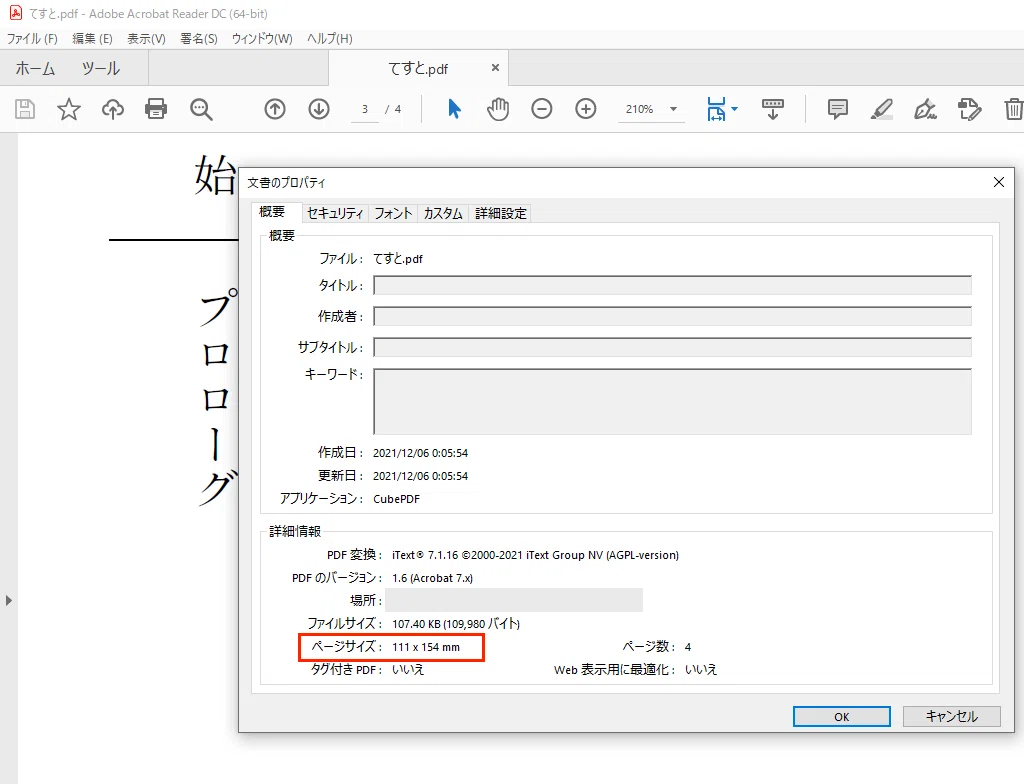Close the てすと.pdf tab
This screenshot has height=784, width=1024.
tap(495, 67)
